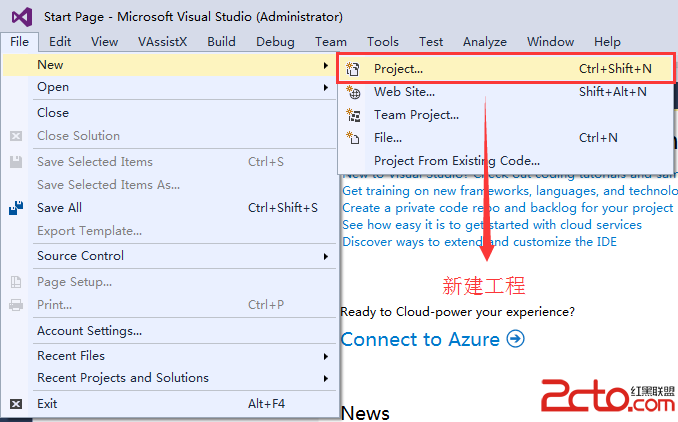Viewport: 678px width, 422px height.
Task: Open the Debug menu
Action: [275, 42]
